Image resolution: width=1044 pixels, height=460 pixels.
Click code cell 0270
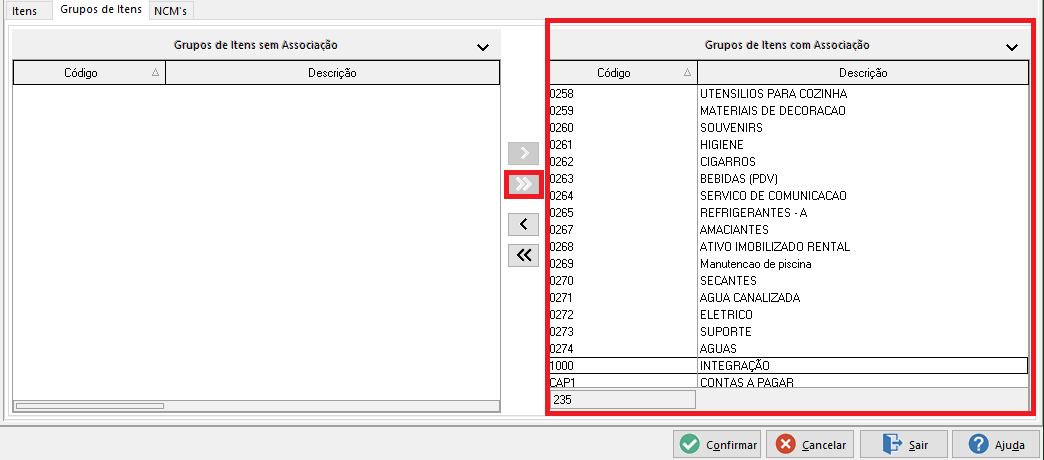coord(623,280)
